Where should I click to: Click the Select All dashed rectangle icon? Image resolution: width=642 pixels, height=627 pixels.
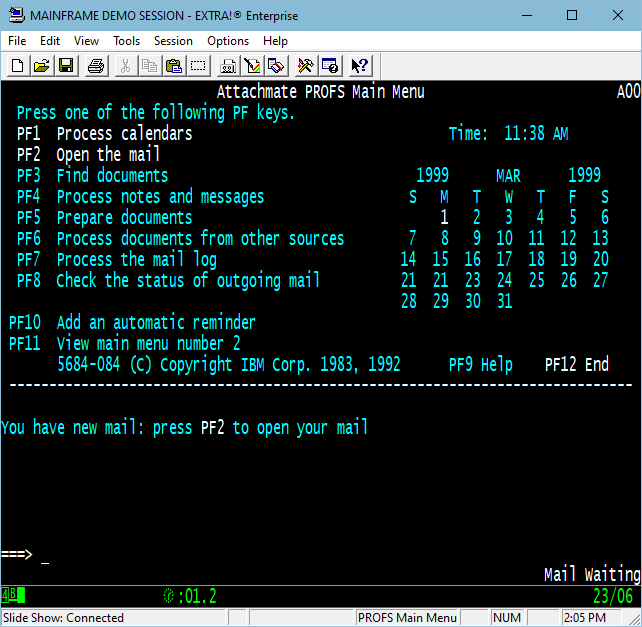pos(198,66)
